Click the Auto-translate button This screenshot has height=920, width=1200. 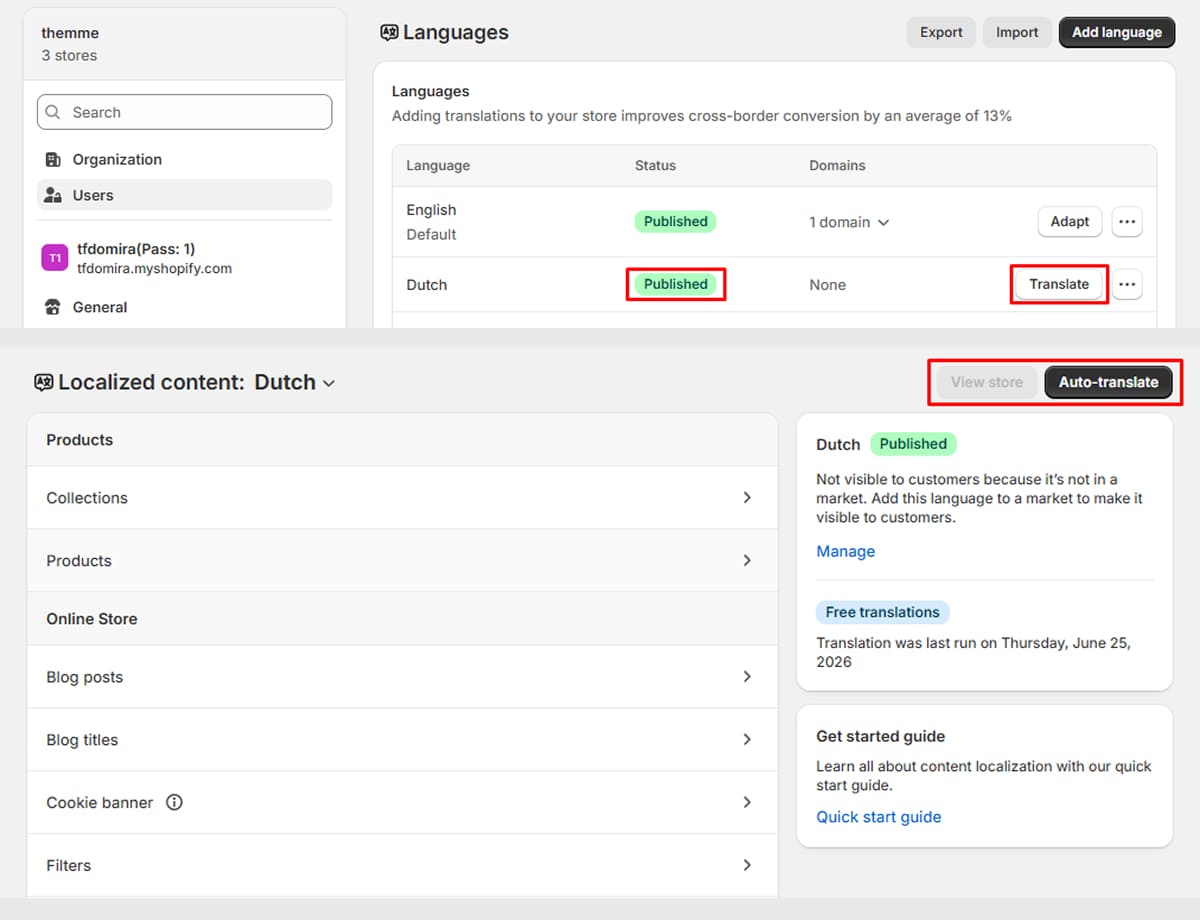pyautogui.click(x=1108, y=382)
